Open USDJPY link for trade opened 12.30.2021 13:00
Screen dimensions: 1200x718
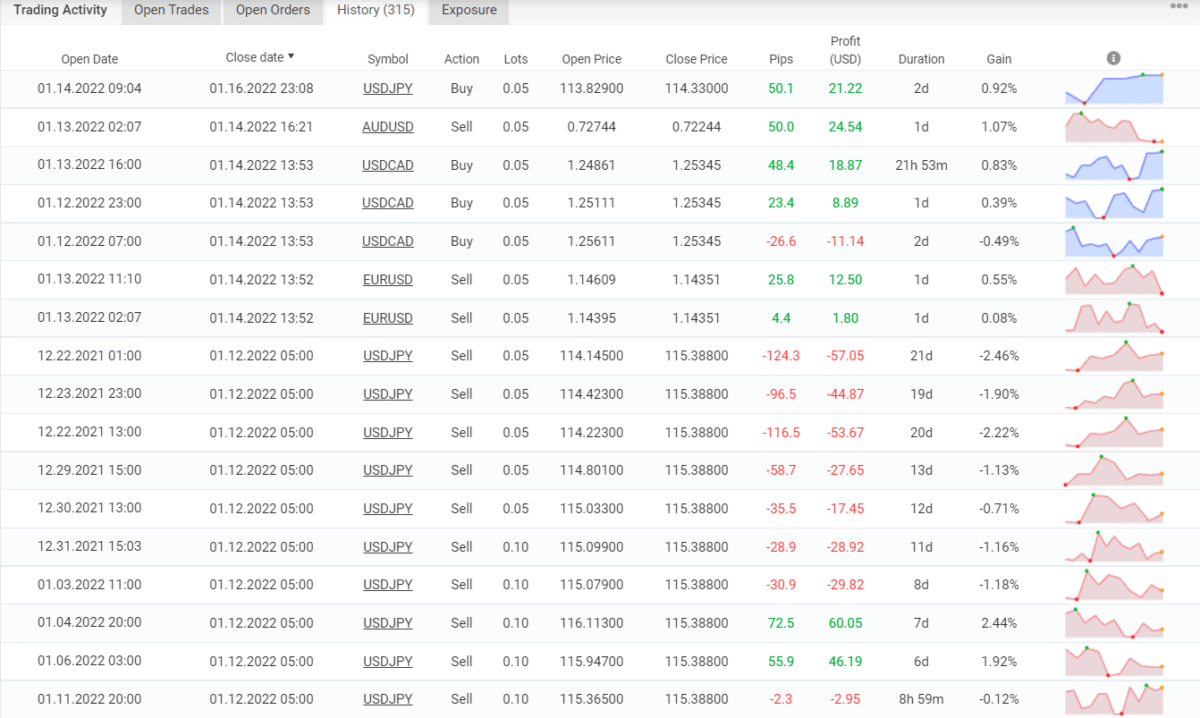tap(388, 508)
